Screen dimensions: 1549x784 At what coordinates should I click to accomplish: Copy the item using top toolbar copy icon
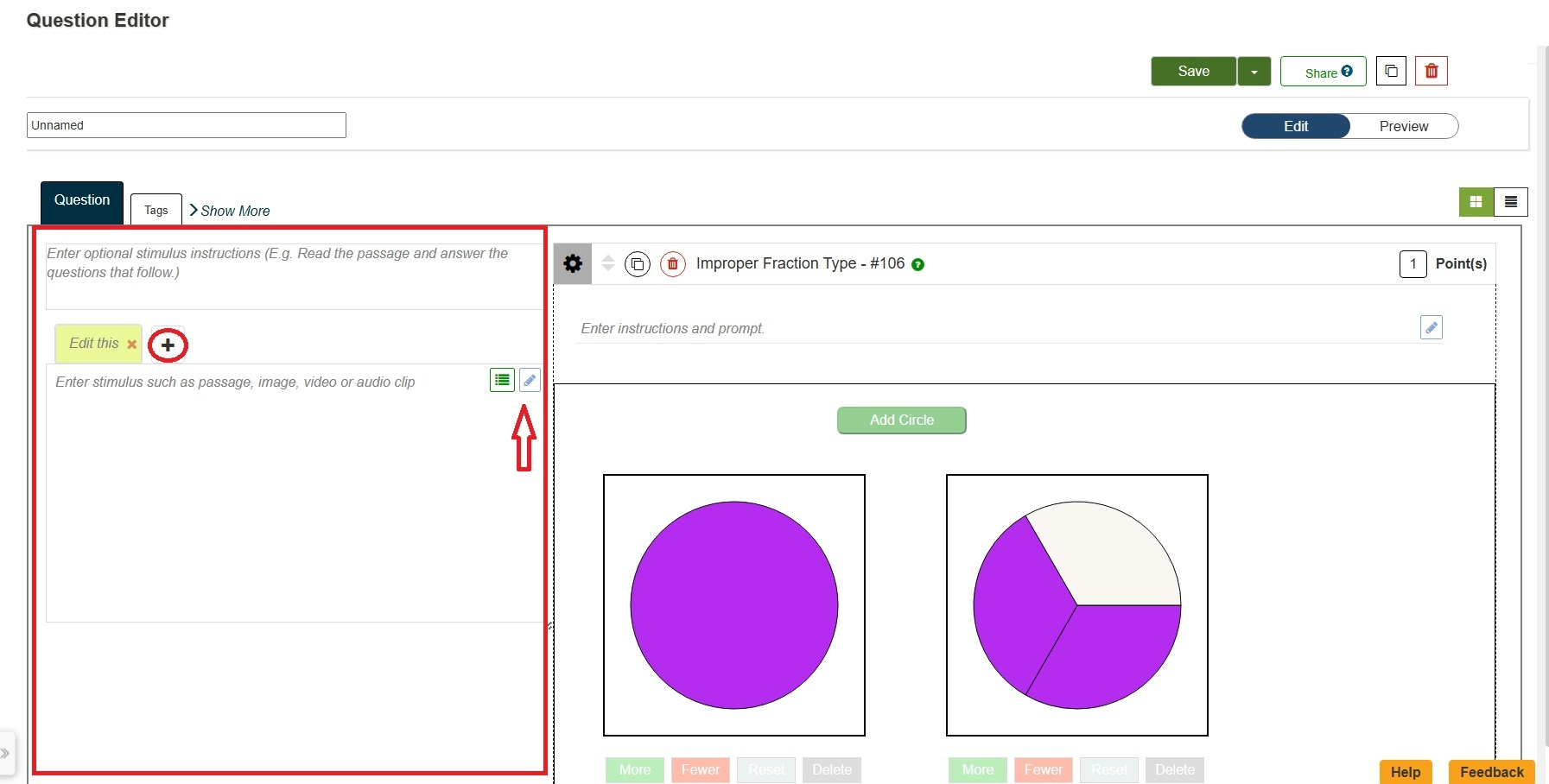pos(1391,71)
